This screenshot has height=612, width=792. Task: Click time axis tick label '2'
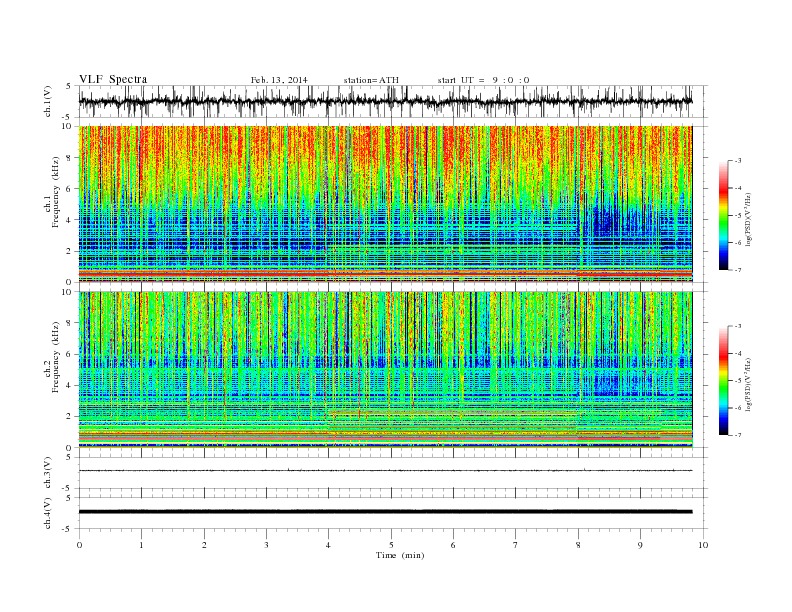point(204,545)
